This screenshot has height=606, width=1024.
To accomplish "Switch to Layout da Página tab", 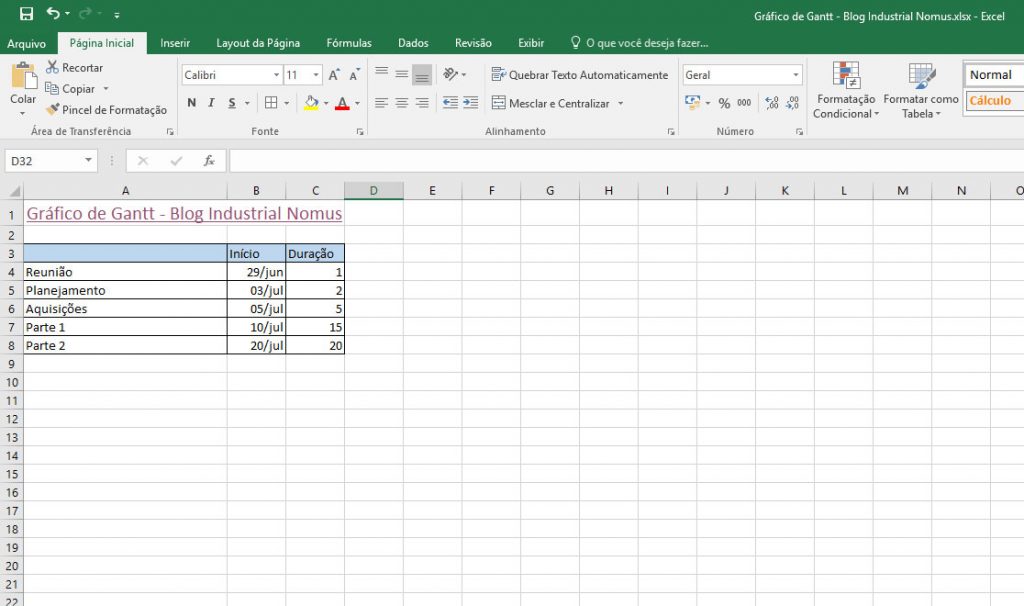I will pos(258,43).
